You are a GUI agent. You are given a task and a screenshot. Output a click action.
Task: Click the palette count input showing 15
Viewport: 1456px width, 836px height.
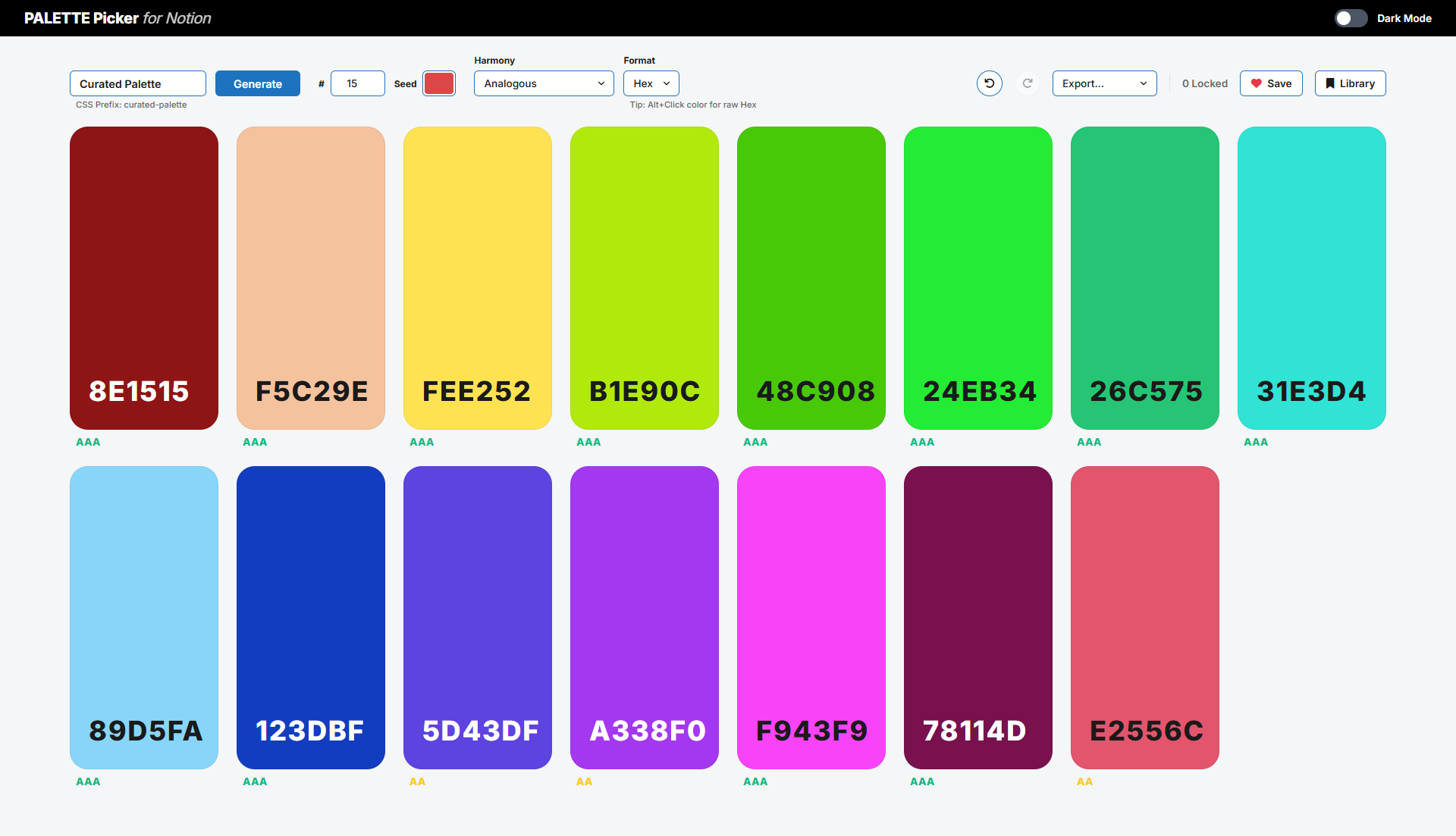[357, 83]
